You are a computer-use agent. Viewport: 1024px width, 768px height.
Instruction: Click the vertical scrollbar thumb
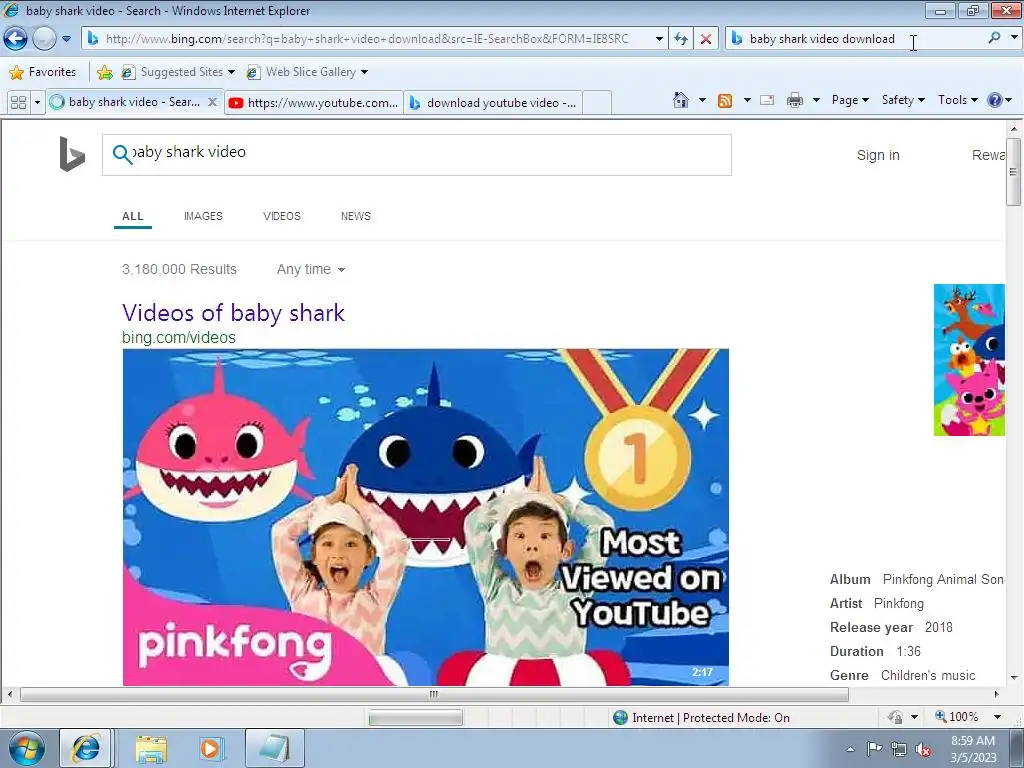1014,172
